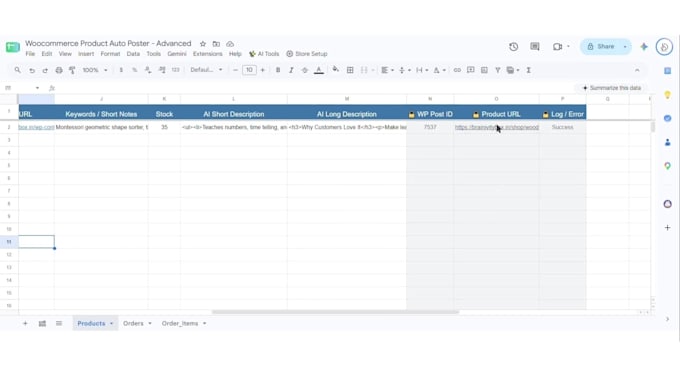Open text rotation dropdown

[x=439, y=70]
